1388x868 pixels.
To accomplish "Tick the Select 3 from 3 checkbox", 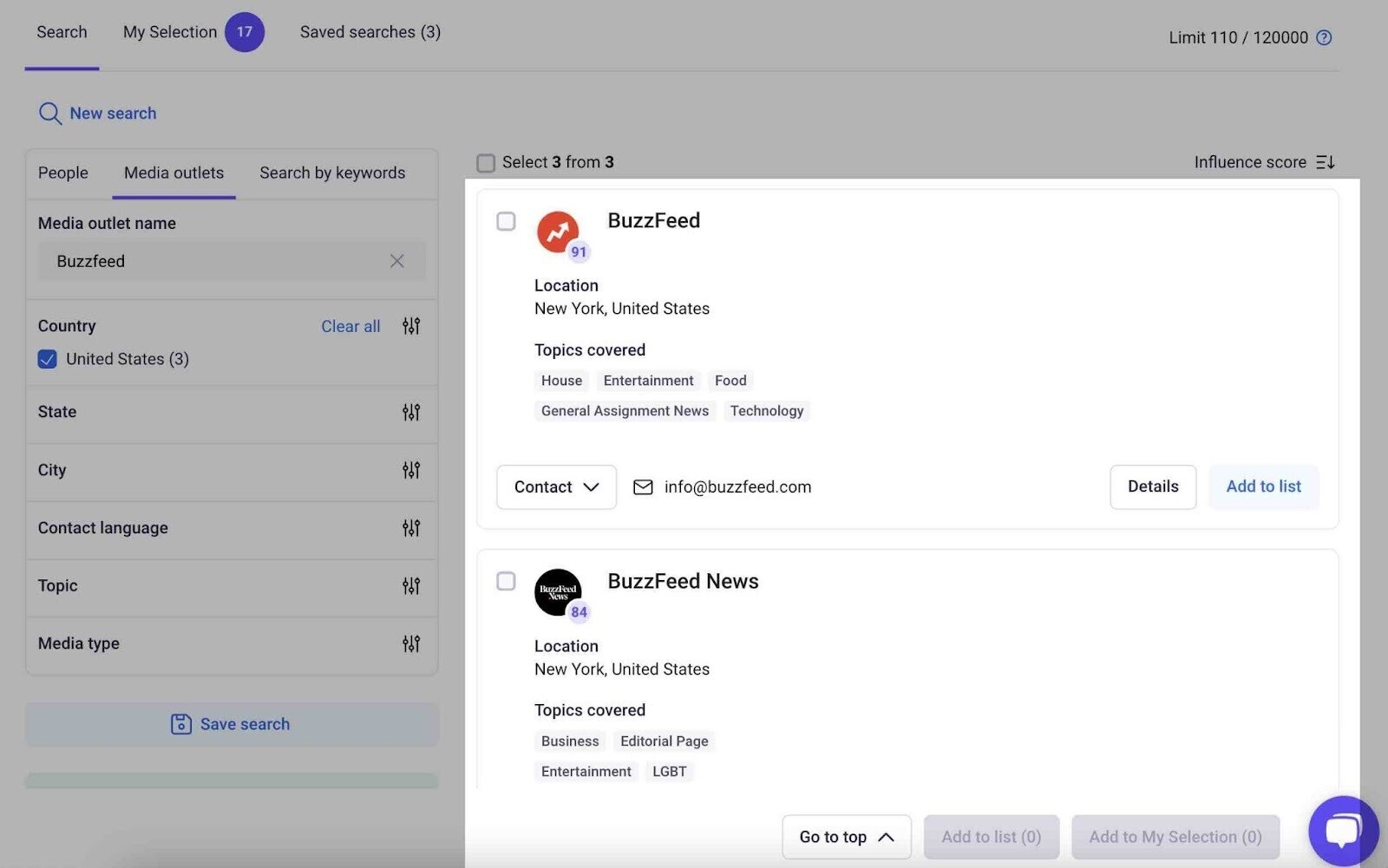I will (486, 163).
